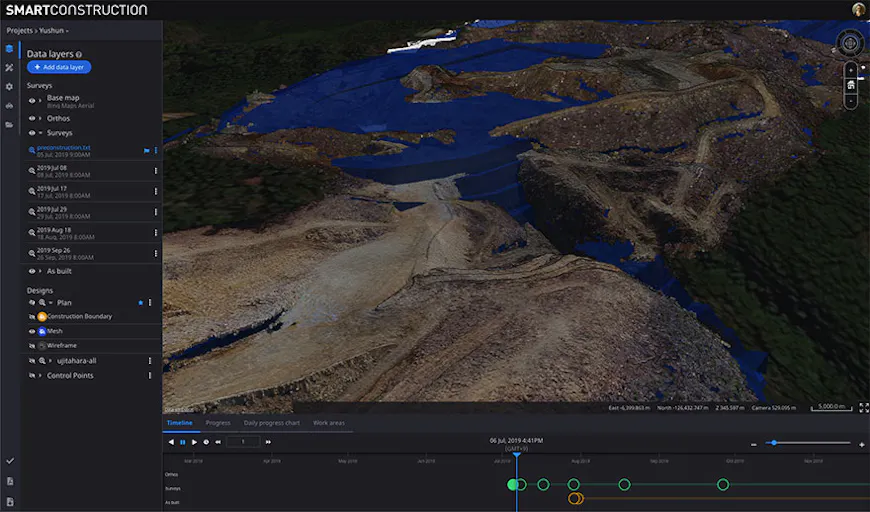
Task: Click the navigation compass control
Action: [x=850, y=43]
